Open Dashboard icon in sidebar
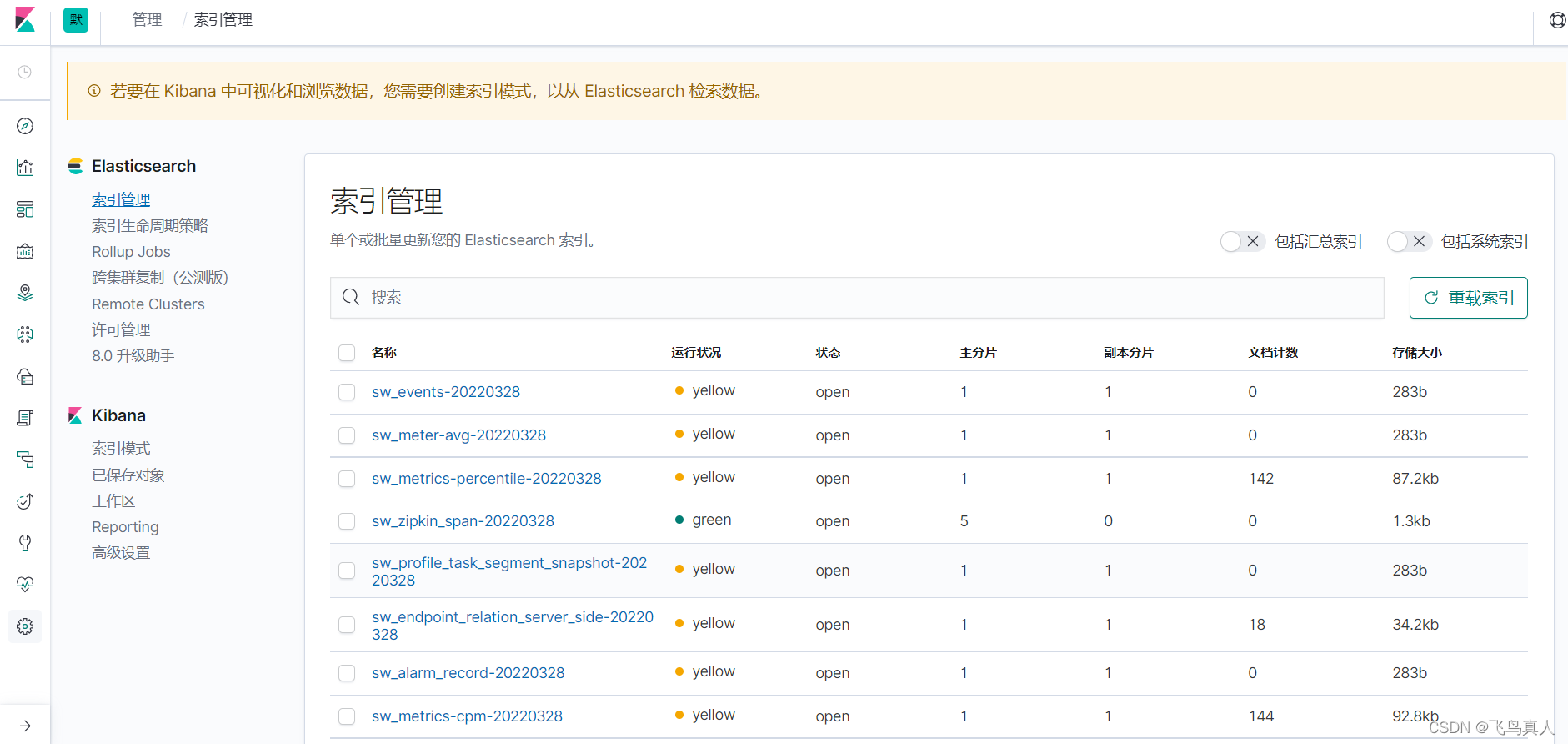 [25, 209]
